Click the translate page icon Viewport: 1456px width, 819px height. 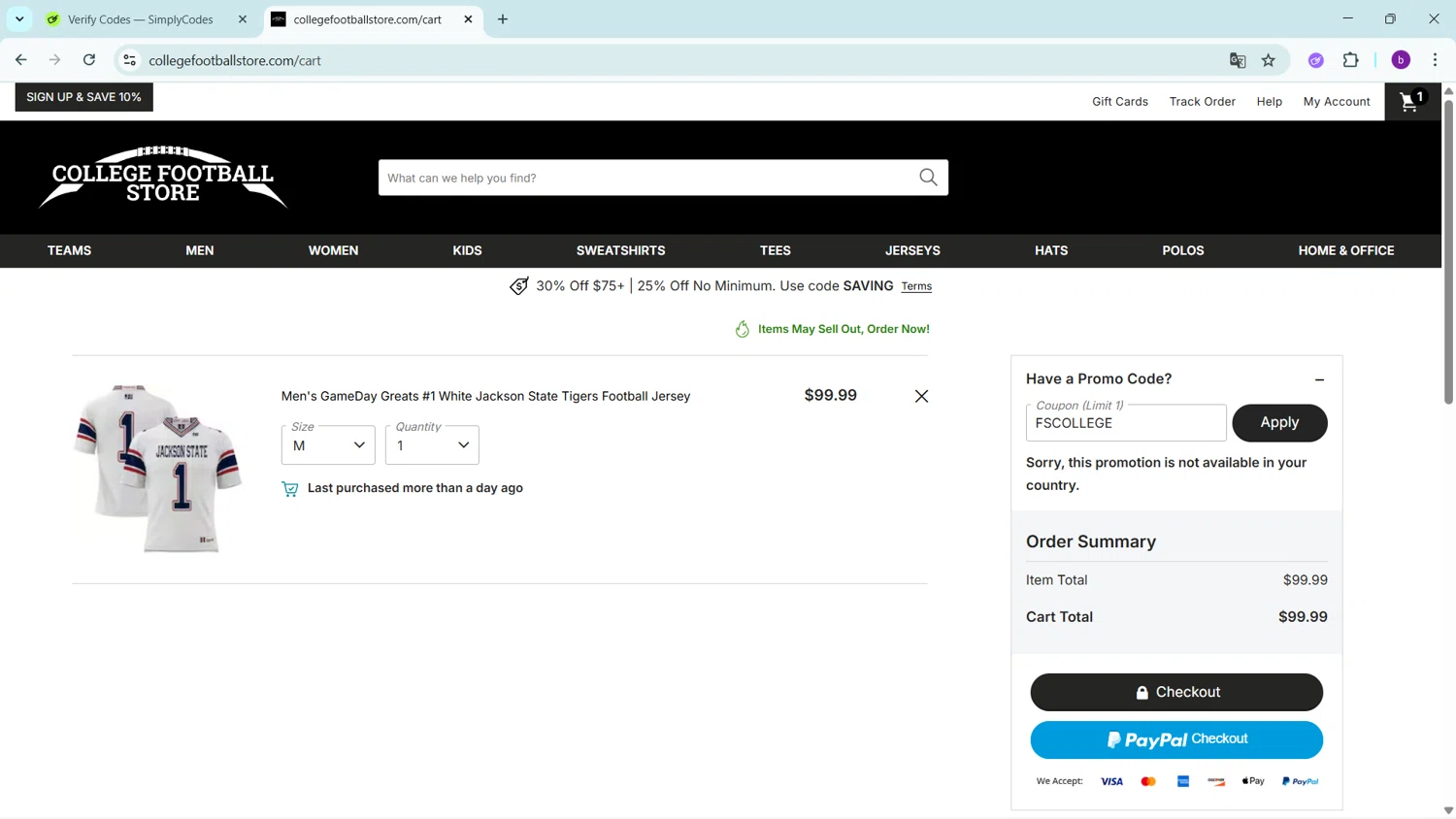[1238, 60]
